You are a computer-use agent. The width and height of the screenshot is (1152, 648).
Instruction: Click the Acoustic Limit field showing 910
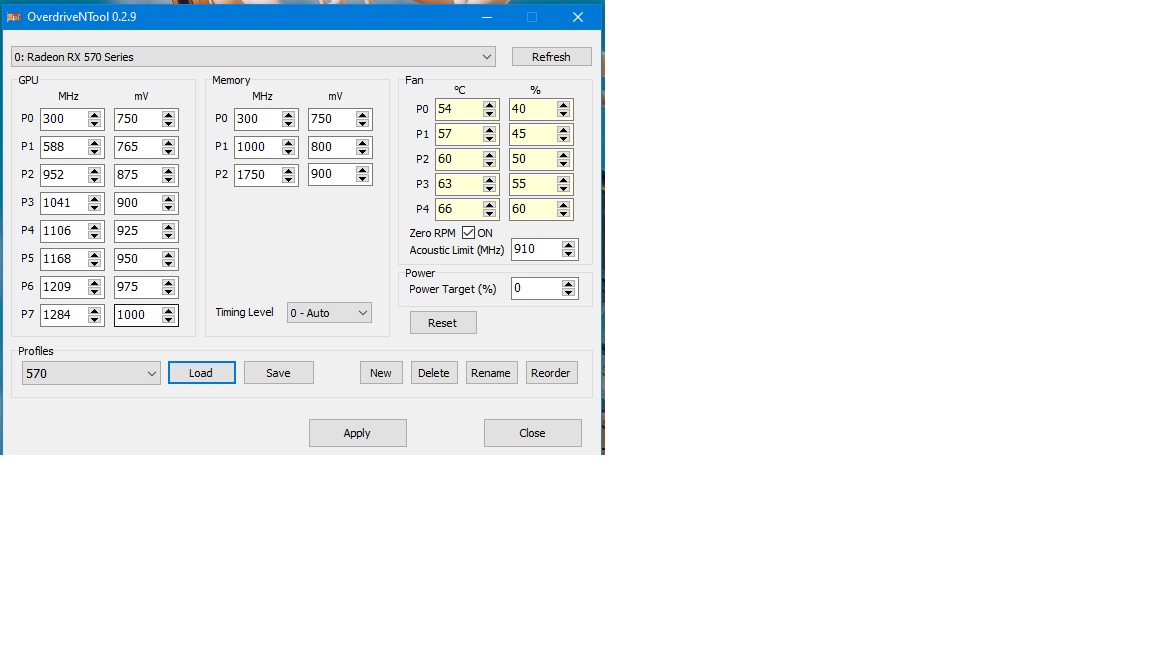click(x=536, y=249)
